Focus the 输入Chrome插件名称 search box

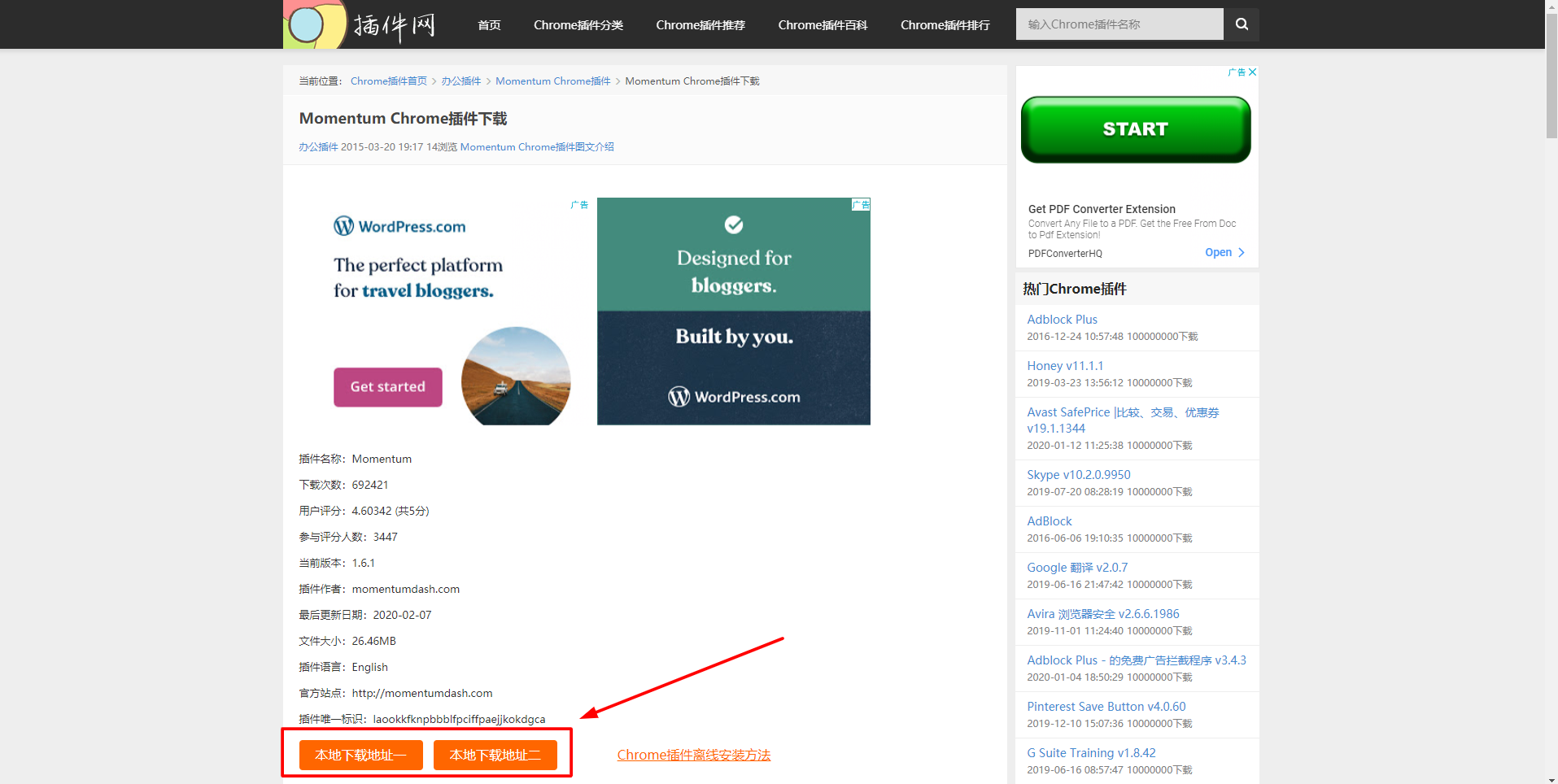pyautogui.click(x=1119, y=24)
